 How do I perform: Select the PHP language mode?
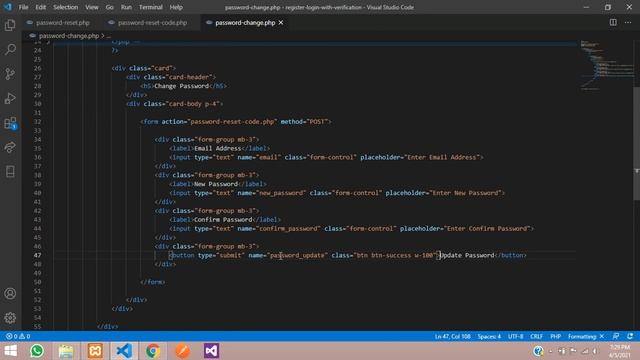click(x=555, y=336)
